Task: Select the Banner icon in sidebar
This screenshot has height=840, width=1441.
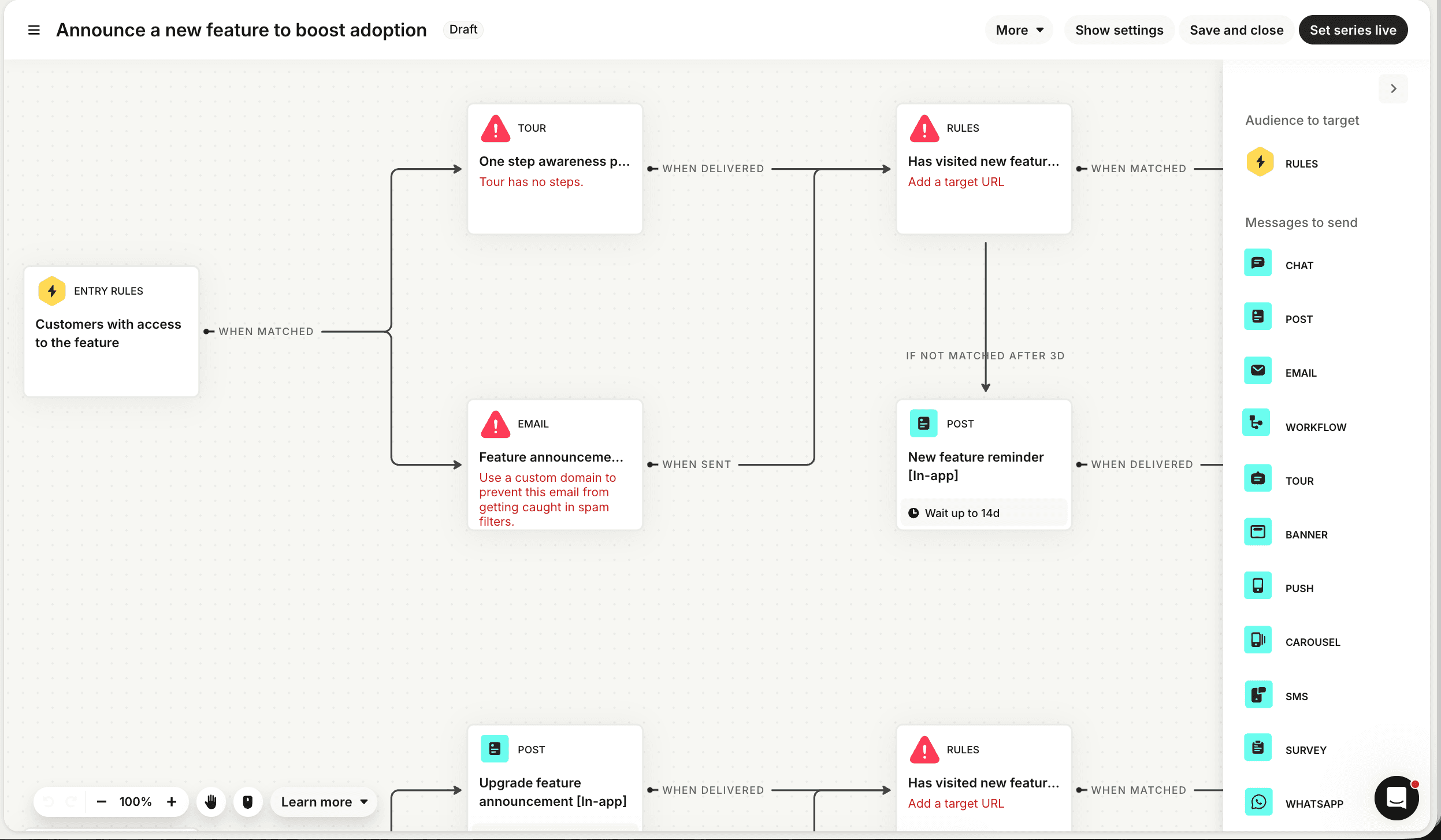Action: tap(1258, 533)
